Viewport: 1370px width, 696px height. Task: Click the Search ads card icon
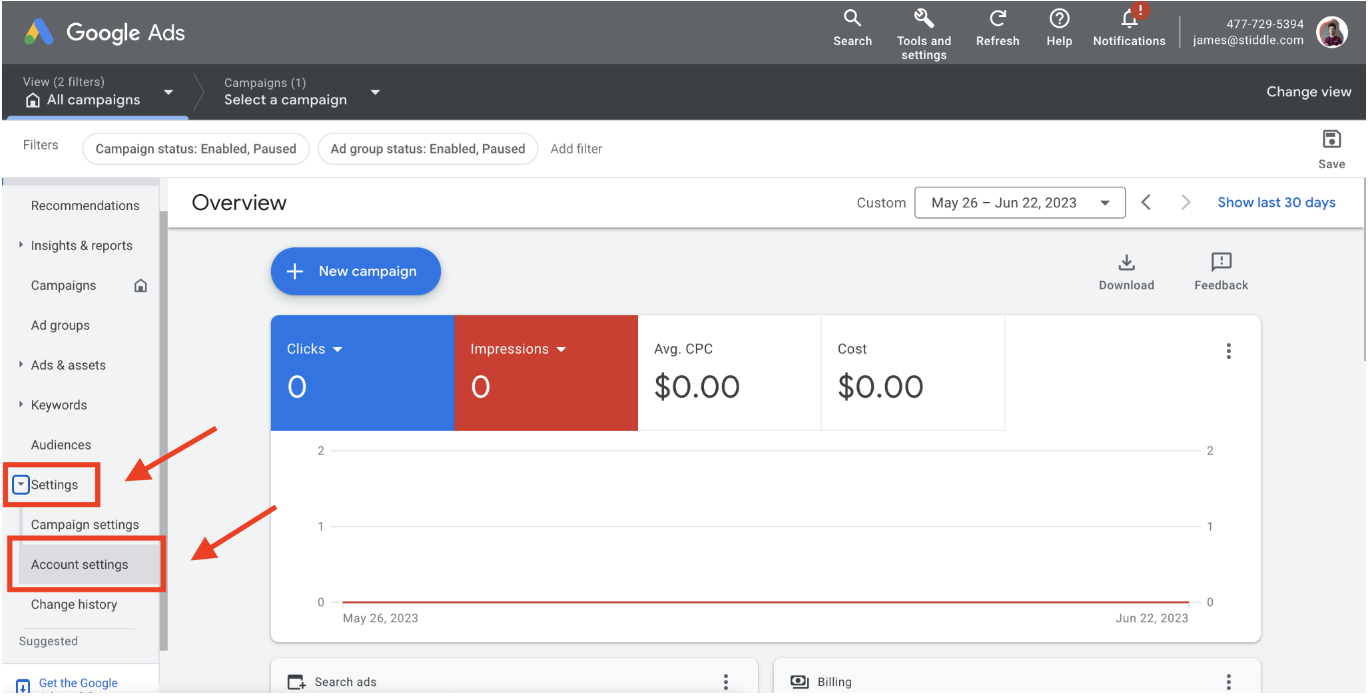coord(296,682)
